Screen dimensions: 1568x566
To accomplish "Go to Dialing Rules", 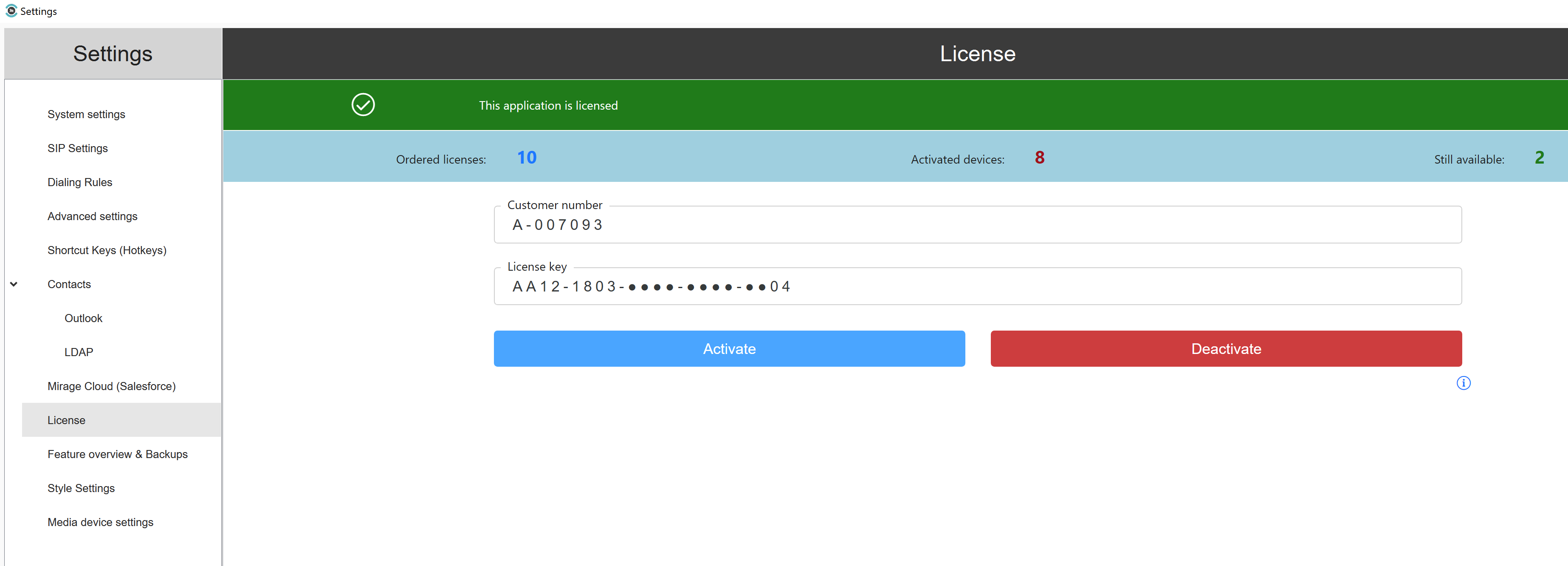I will pos(80,182).
